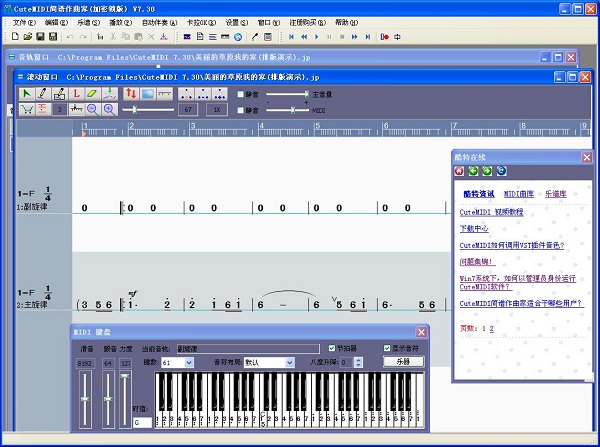Click the 乐器 instrument button
Image resolution: width=600 pixels, height=447 pixels.
402,362
